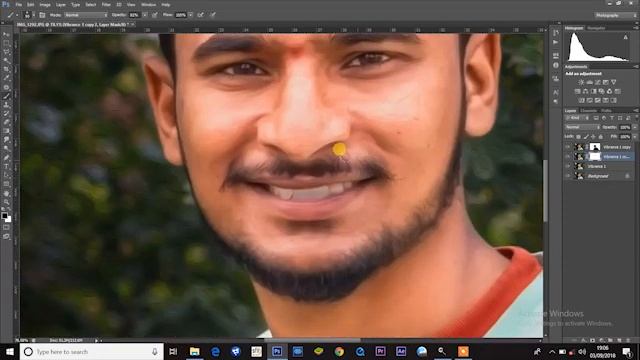Toggle pressure for size button
This screenshot has width=640, height=360.
[213, 15]
